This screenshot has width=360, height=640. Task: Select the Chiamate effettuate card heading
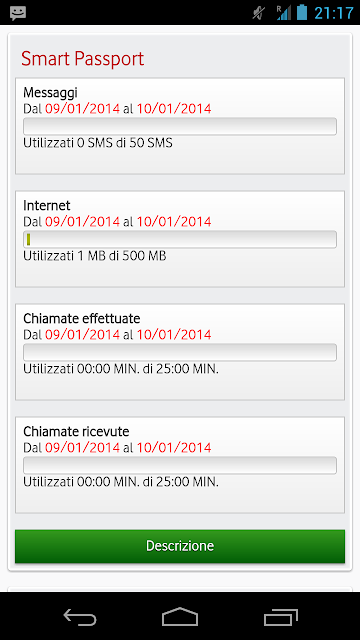(x=82, y=318)
